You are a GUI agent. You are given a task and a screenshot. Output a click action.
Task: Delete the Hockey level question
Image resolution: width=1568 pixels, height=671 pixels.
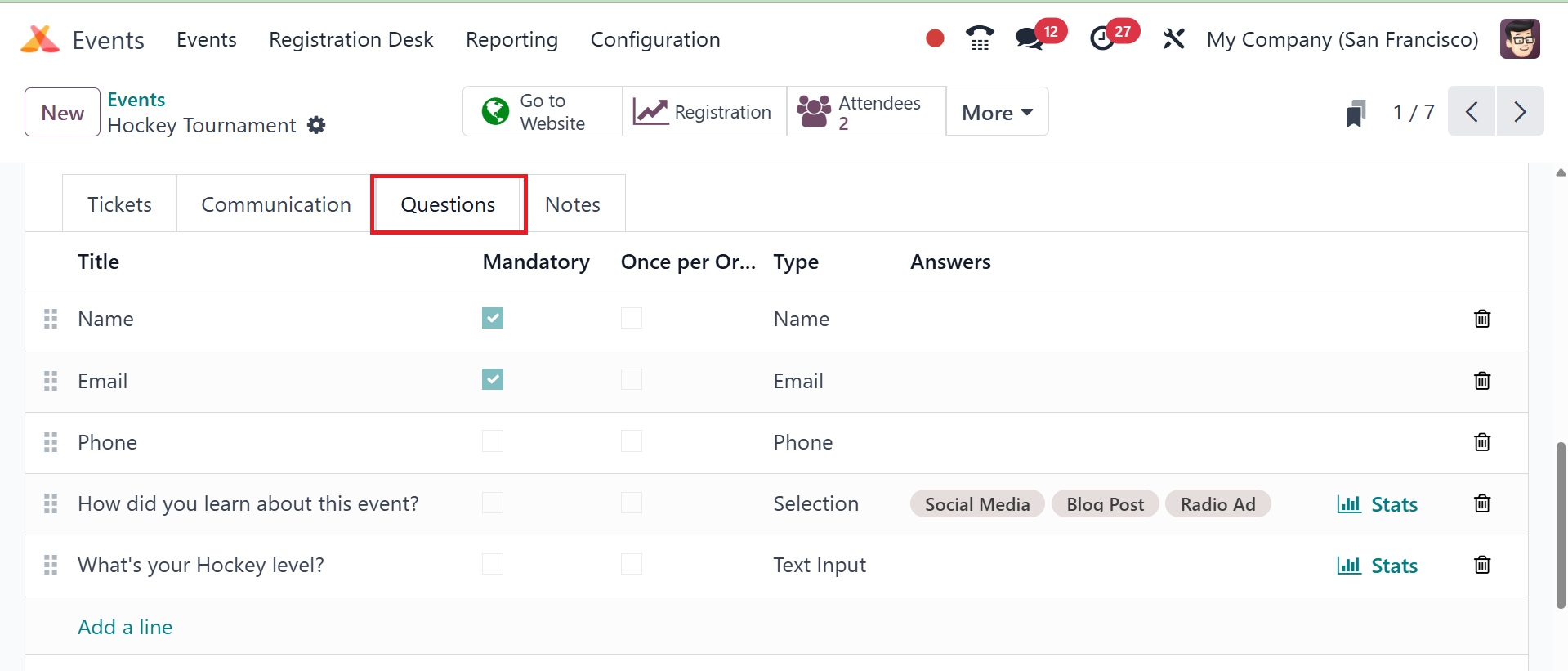click(x=1481, y=565)
